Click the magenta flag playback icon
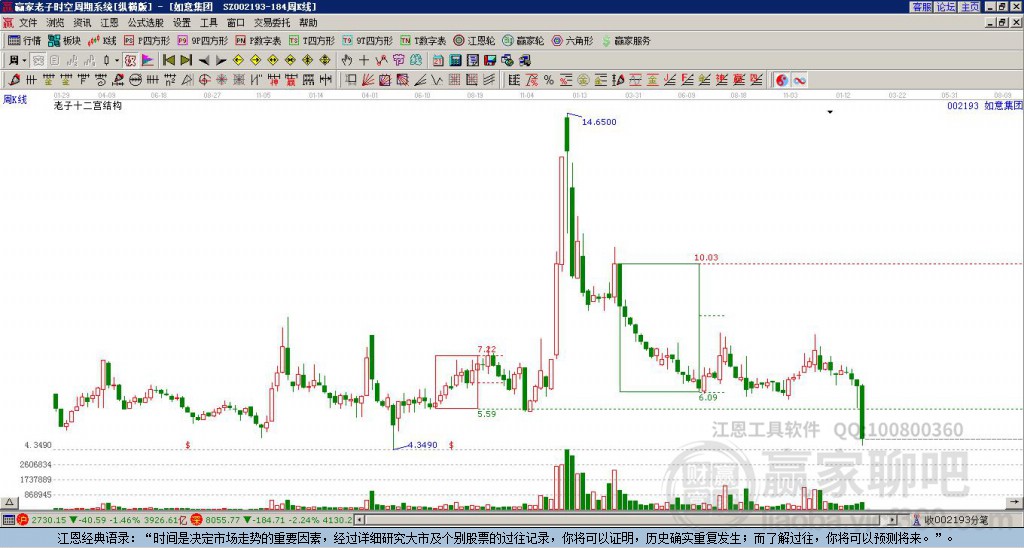 [x=148, y=61]
